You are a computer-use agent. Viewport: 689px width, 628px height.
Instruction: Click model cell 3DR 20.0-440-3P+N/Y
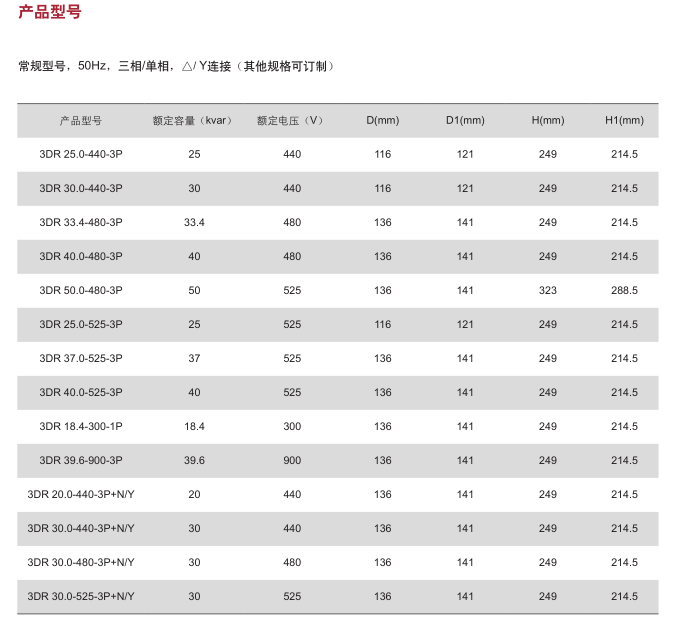tap(81, 494)
